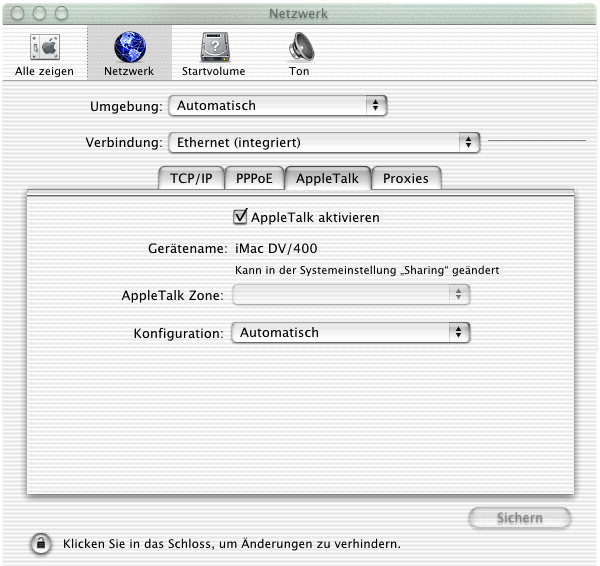This screenshot has height=566, width=600.
Task: Close the Netzwerk window
Action: (x=17, y=14)
